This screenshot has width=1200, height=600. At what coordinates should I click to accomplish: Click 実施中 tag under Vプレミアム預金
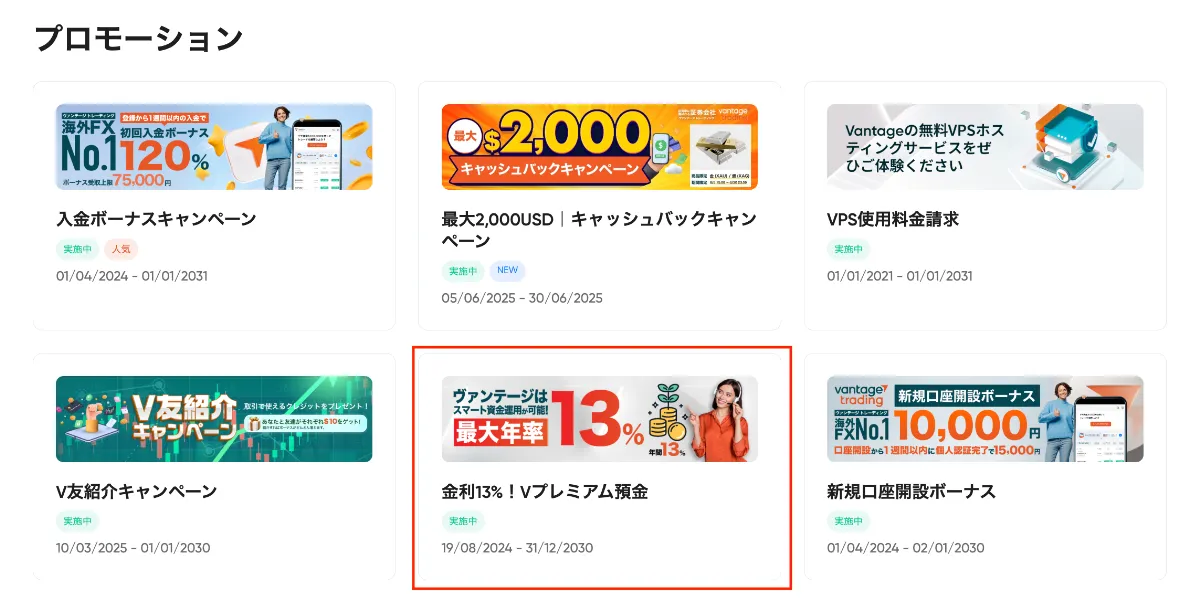click(463, 521)
